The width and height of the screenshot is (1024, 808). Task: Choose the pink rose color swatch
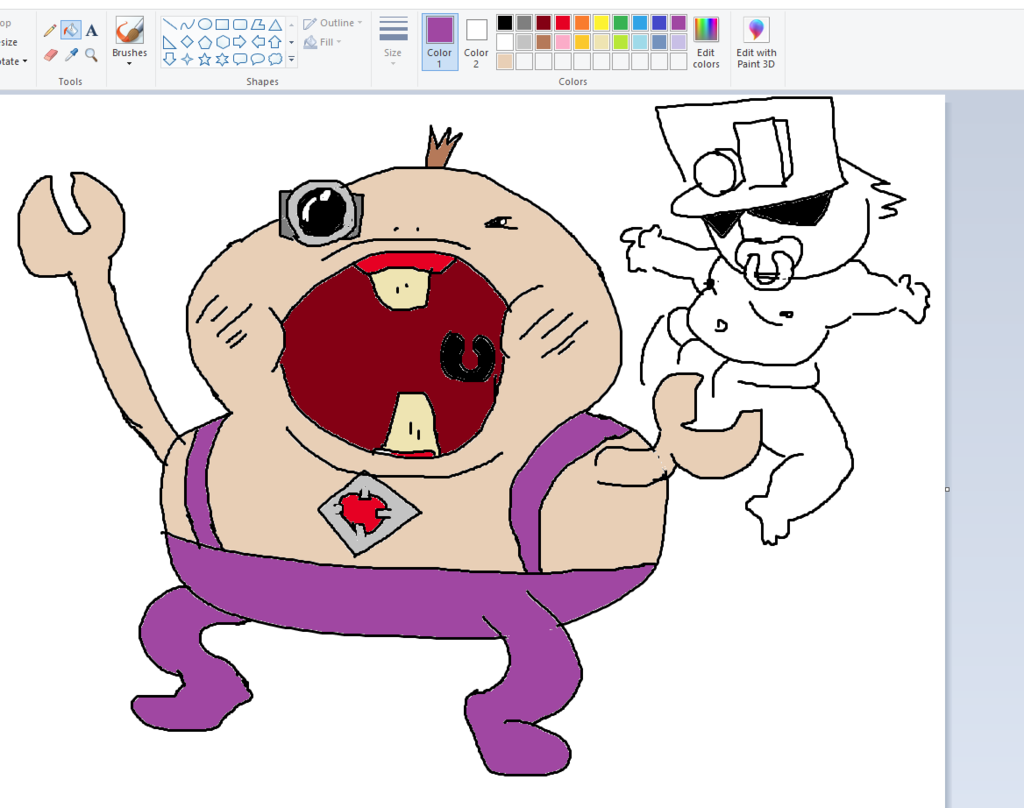[x=563, y=42]
